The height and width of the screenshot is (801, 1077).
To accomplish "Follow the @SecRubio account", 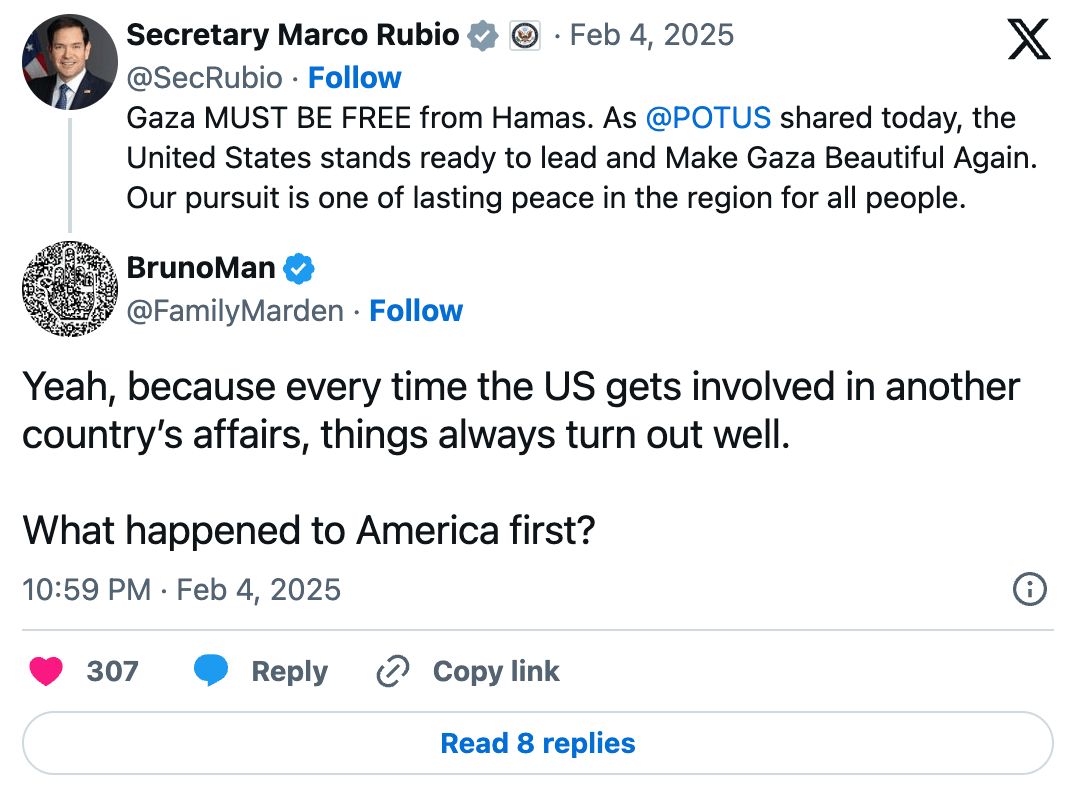I will tap(354, 77).
